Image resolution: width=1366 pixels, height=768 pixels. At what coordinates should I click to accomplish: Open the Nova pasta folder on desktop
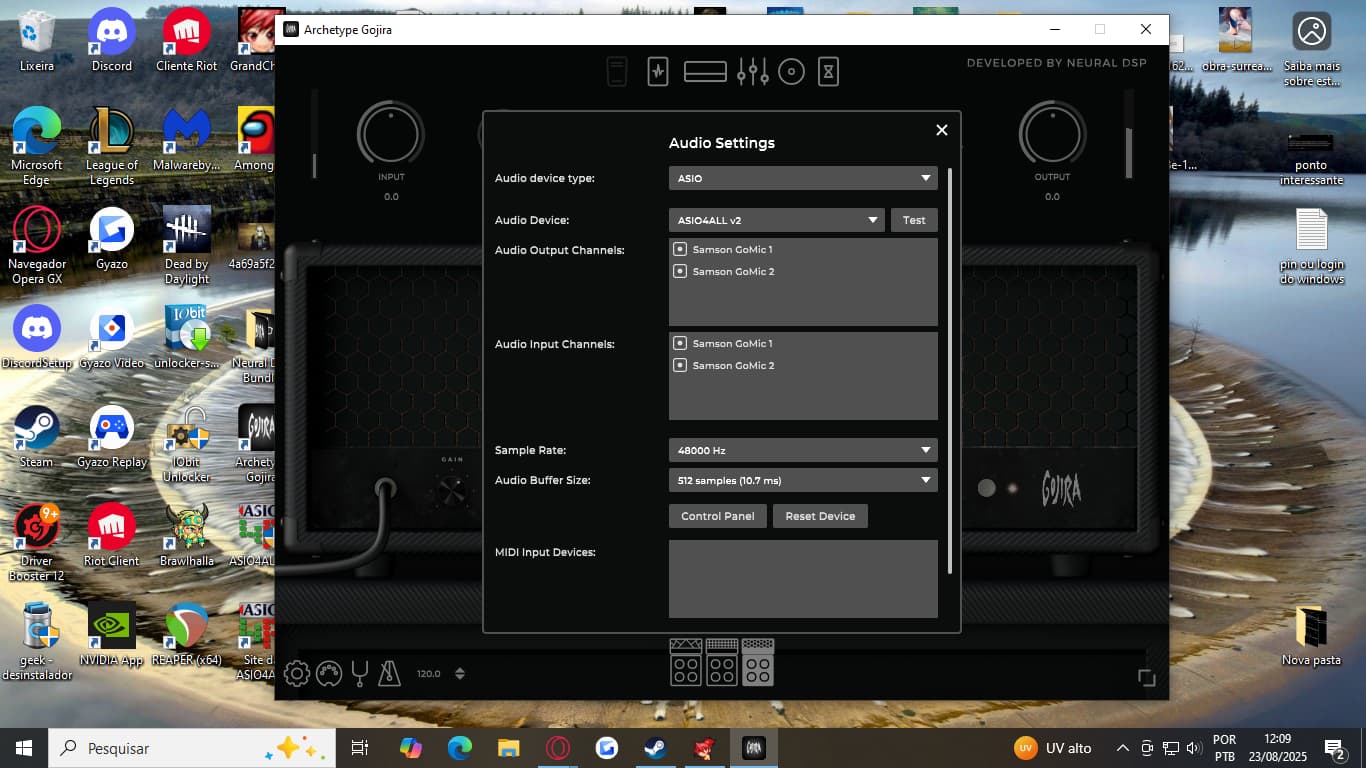click(1311, 635)
